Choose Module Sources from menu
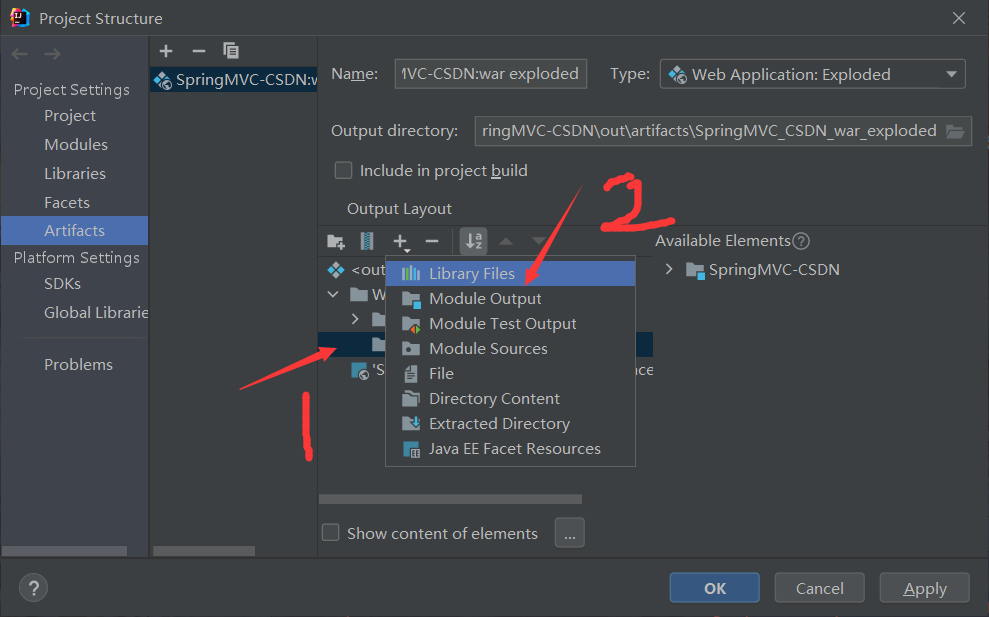 click(x=510, y=349)
